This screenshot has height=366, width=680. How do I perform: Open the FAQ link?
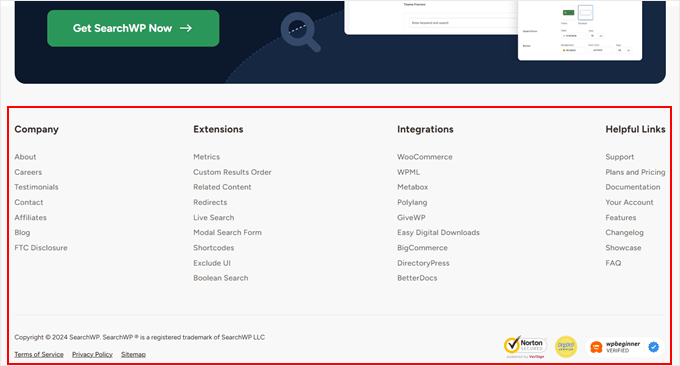pos(613,263)
